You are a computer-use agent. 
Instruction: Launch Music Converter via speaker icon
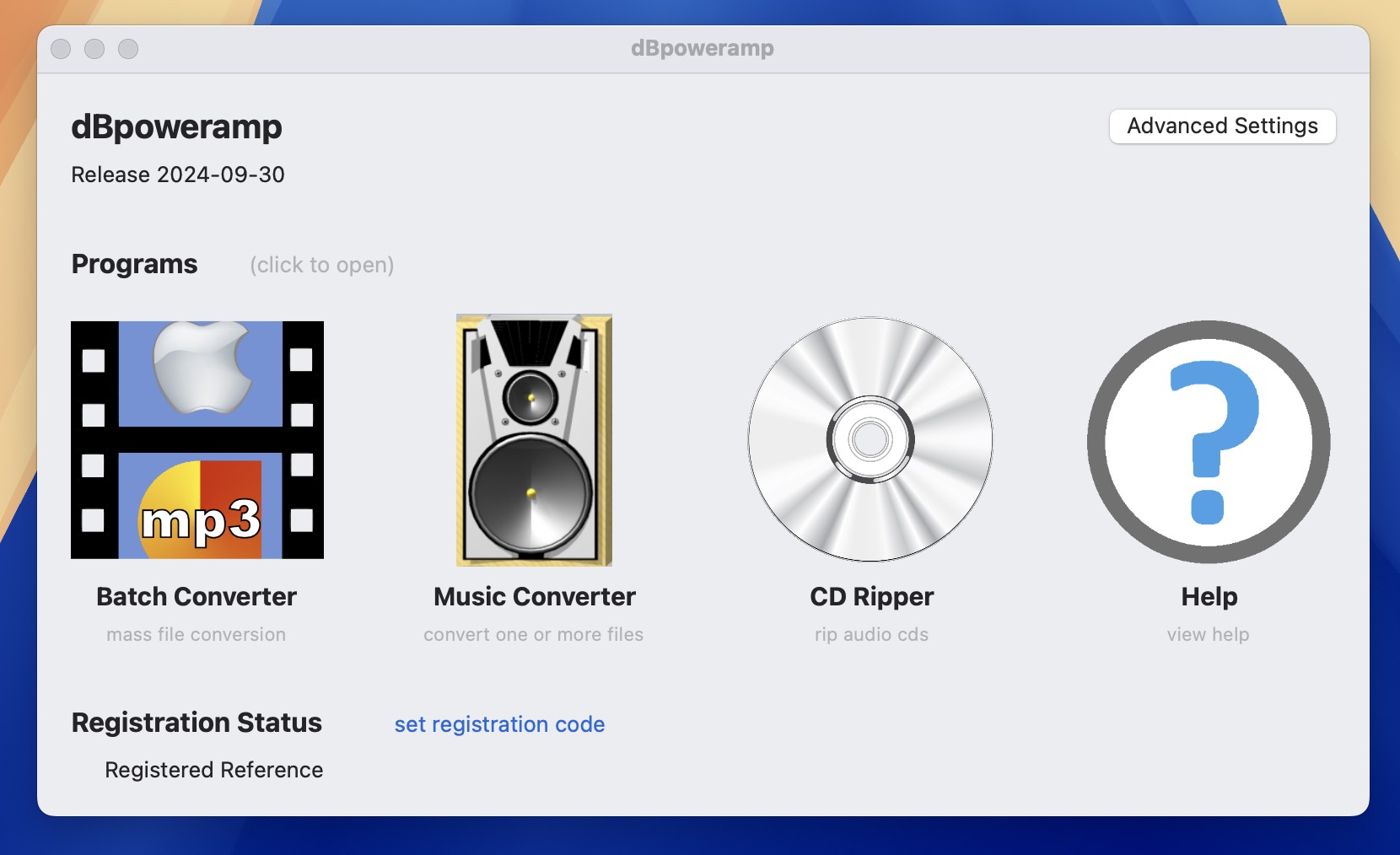(534, 439)
